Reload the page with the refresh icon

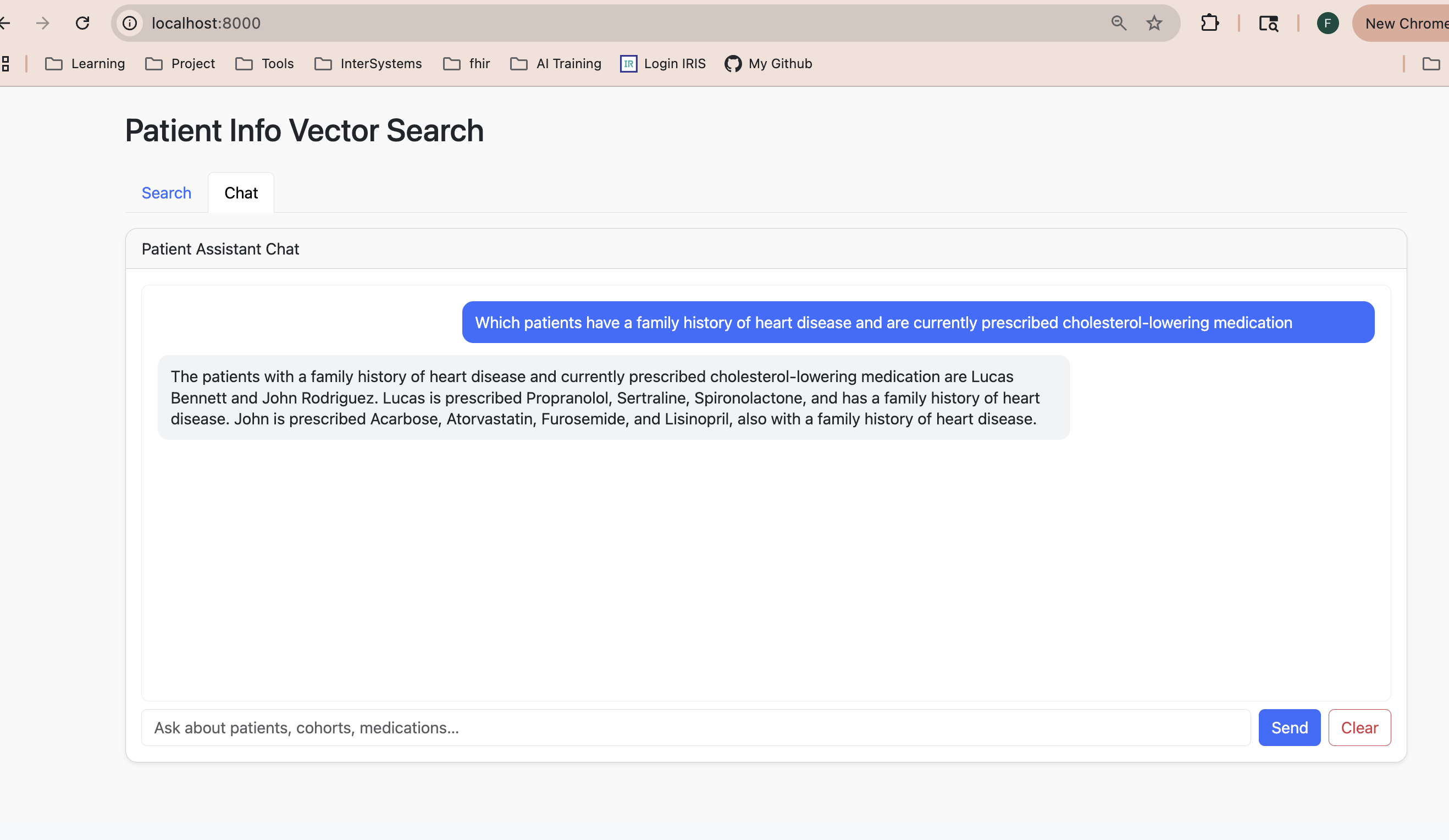coord(83,23)
